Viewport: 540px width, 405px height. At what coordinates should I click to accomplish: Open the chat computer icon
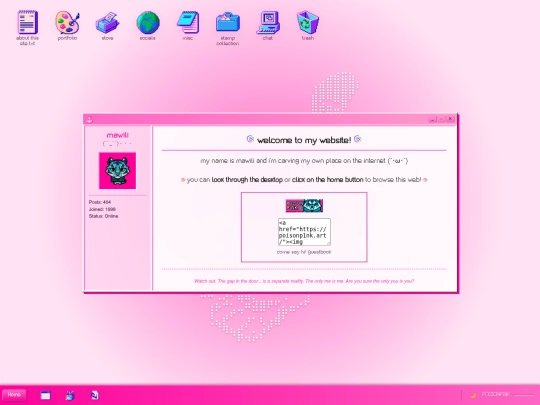(x=268, y=26)
